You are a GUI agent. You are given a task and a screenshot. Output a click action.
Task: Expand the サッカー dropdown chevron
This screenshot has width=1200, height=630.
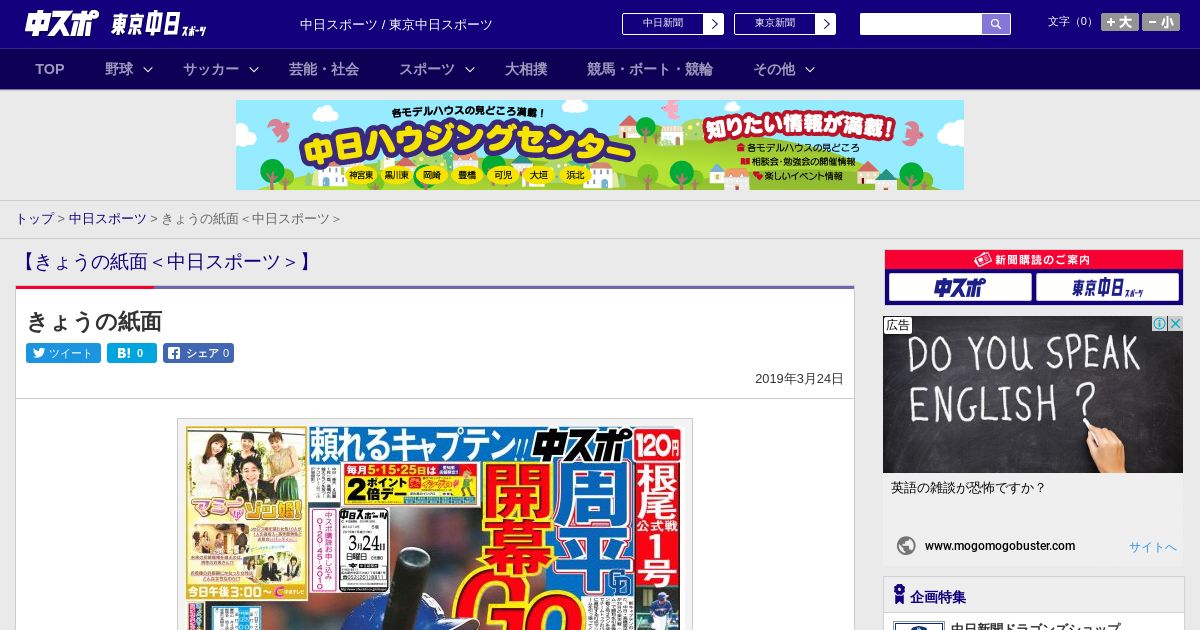[254, 69]
